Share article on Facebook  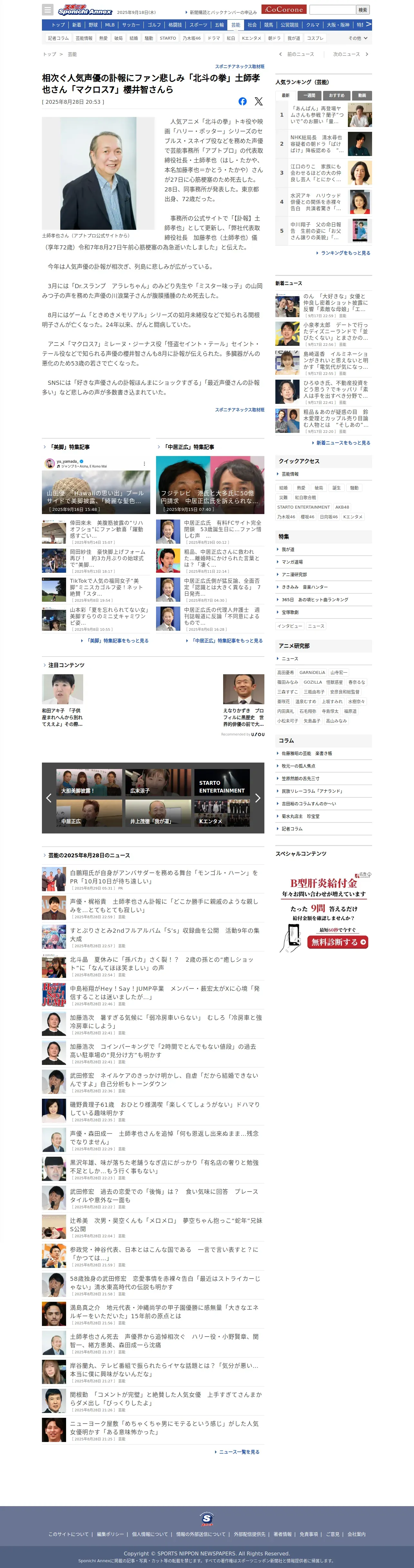tap(242, 101)
